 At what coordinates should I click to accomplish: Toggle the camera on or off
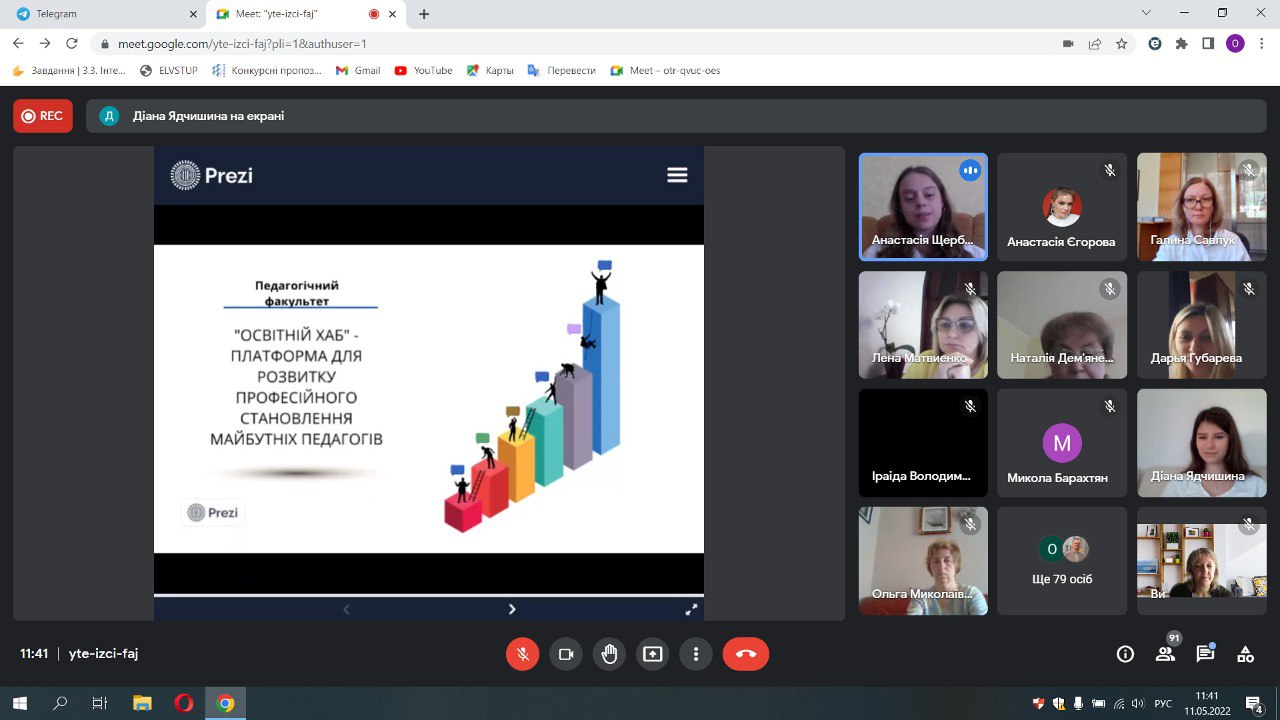[x=565, y=654]
